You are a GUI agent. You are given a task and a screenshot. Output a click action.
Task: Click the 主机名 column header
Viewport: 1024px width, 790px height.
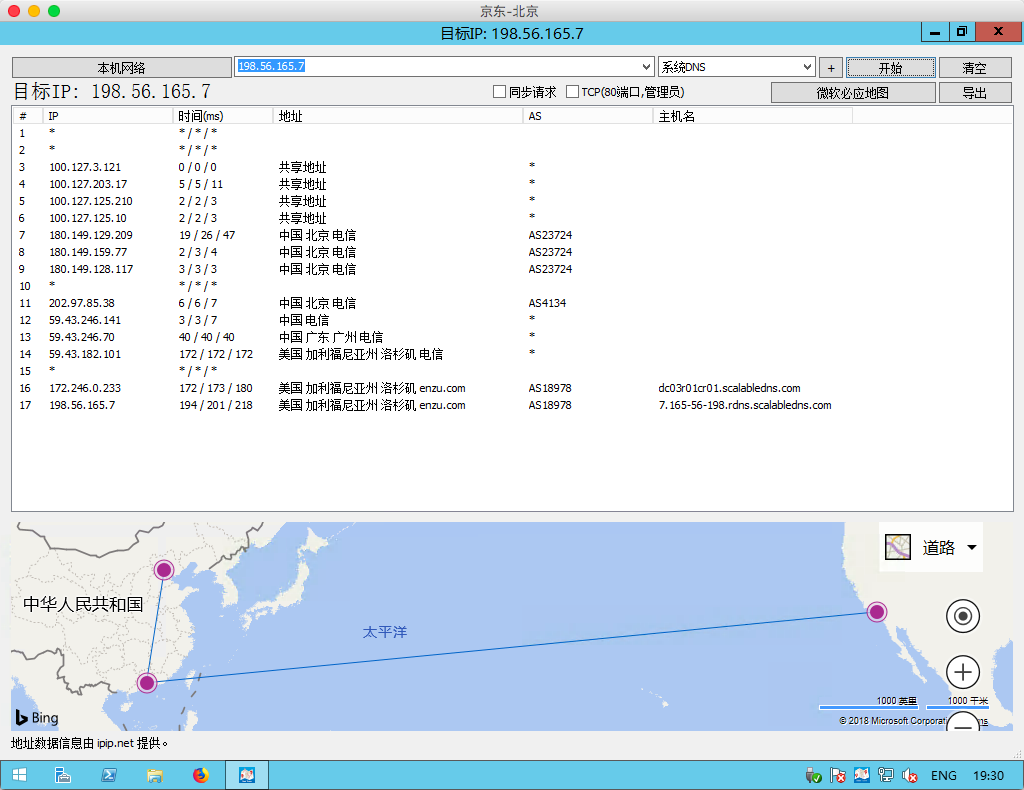752,116
